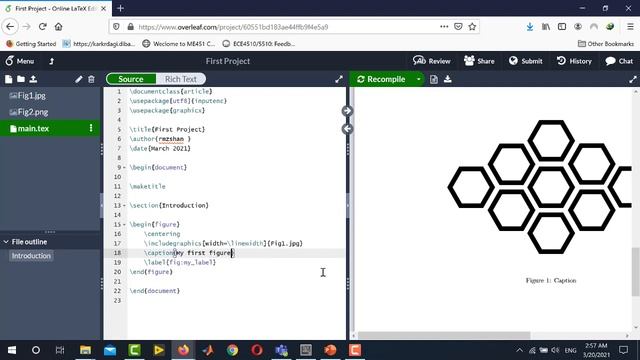Viewport: 640px width, 360px height.
Task: Open Google Chrome from the taskbar
Action: [x=233, y=350]
